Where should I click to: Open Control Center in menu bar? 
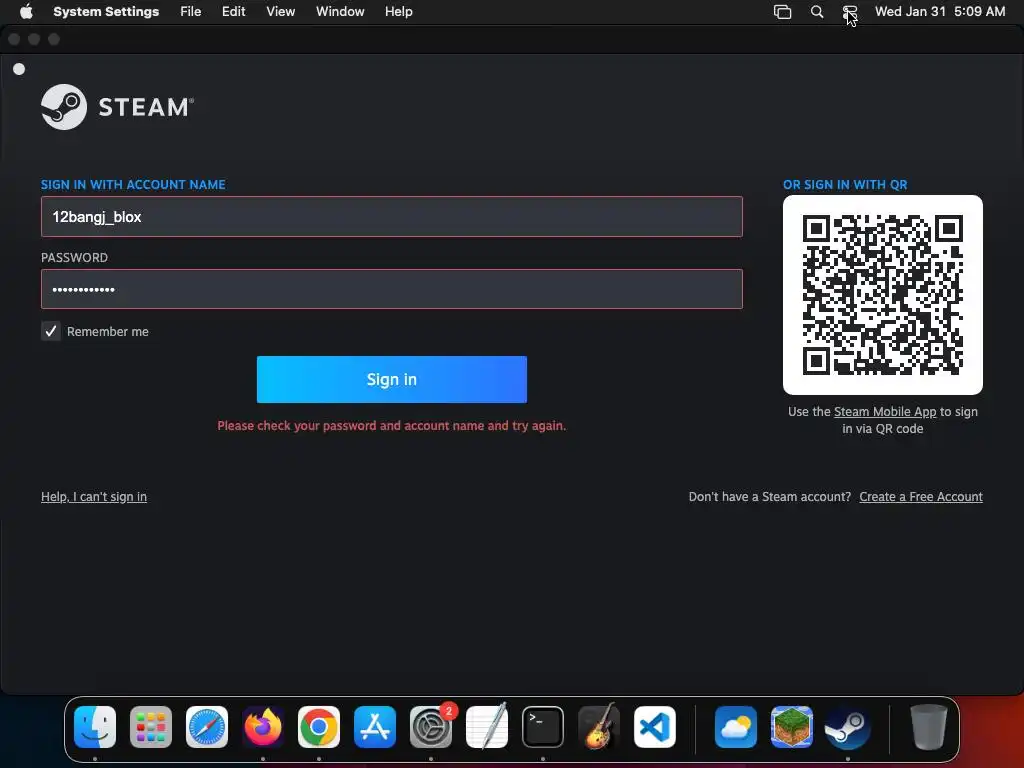click(x=850, y=11)
